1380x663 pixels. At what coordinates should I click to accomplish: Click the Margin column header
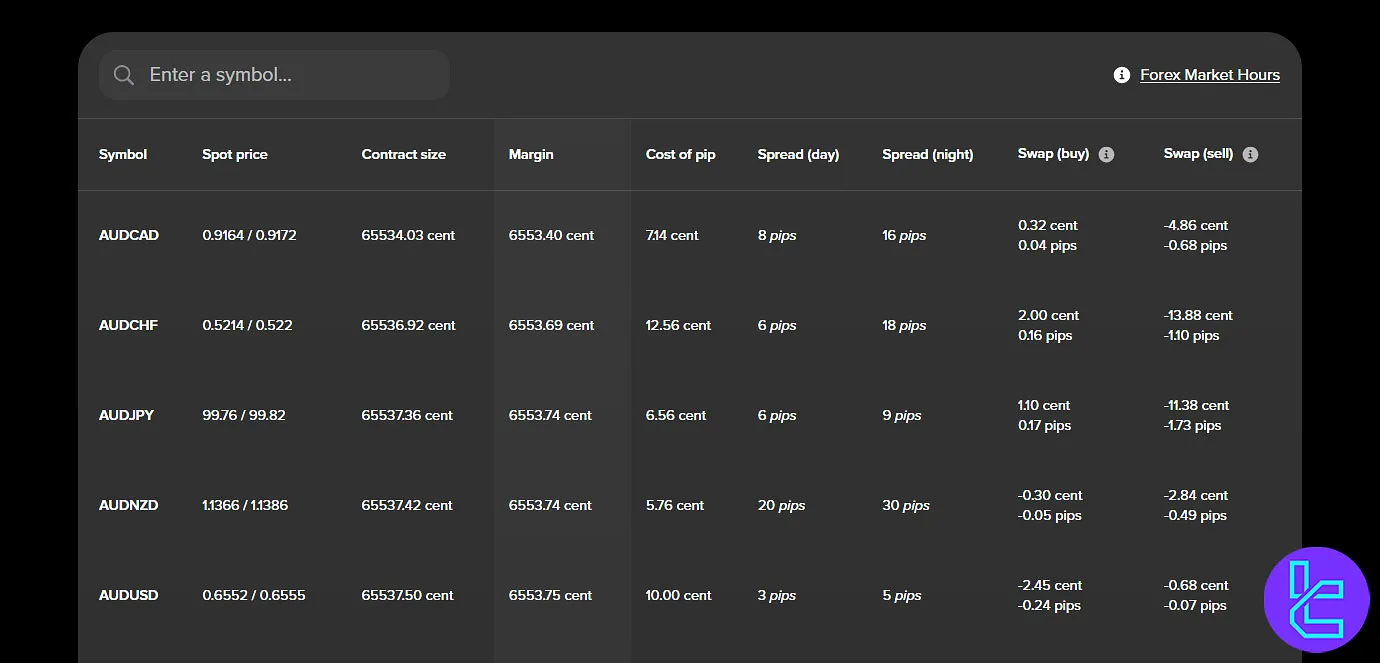(x=531, y=154)
